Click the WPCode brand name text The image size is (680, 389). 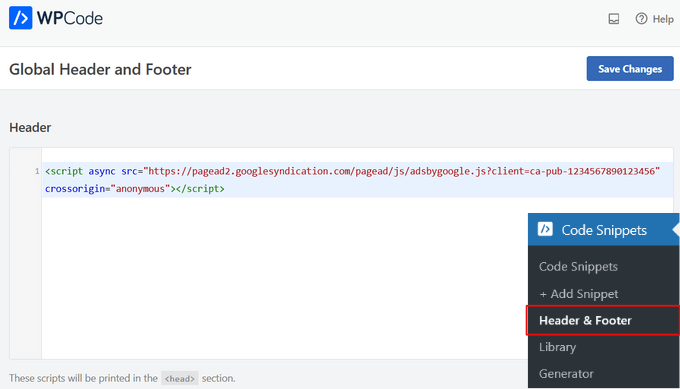point(70,18)
